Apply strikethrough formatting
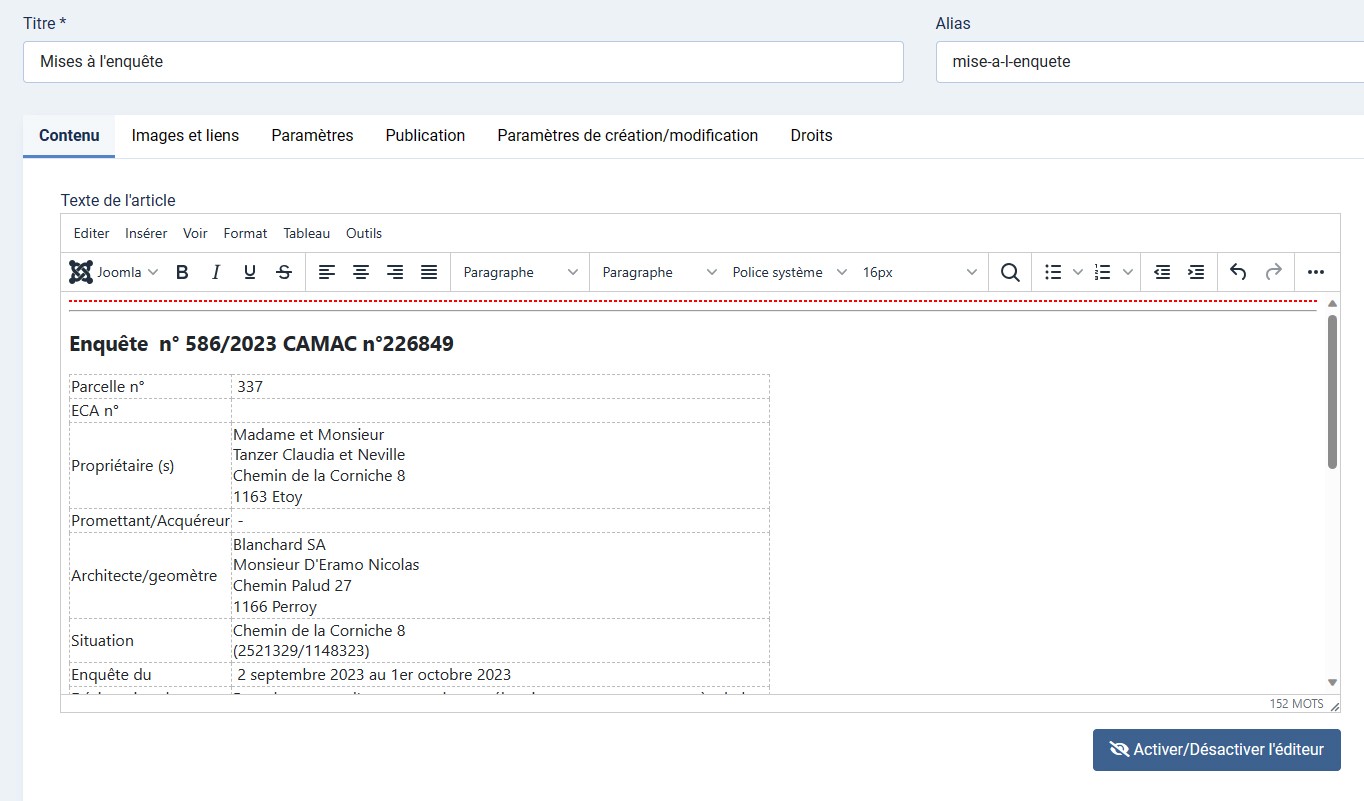 284,272
